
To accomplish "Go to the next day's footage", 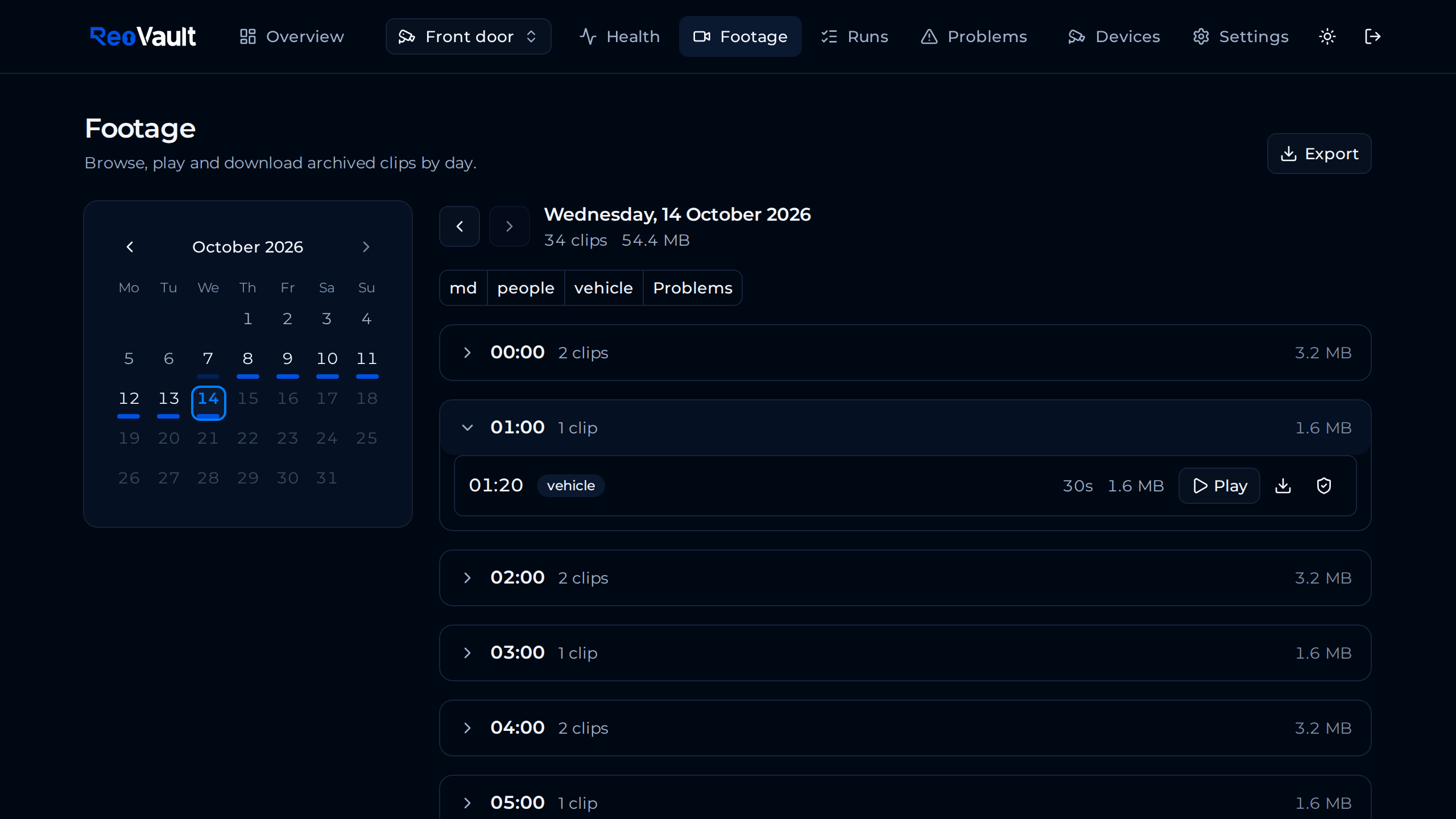I will (x=510, y=226).
